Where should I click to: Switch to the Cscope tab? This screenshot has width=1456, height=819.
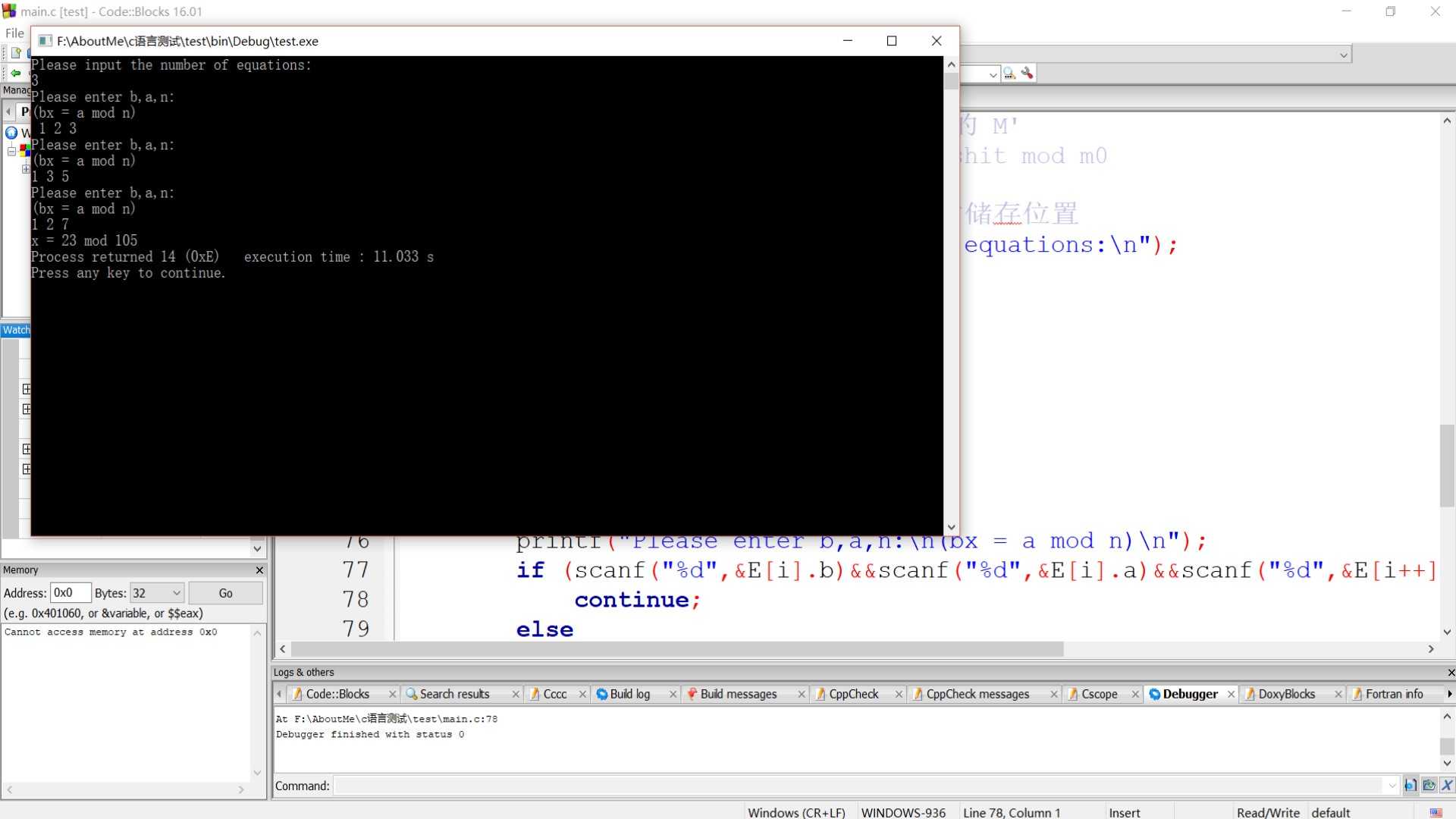pyautogui.click(x=1100, y=694)
